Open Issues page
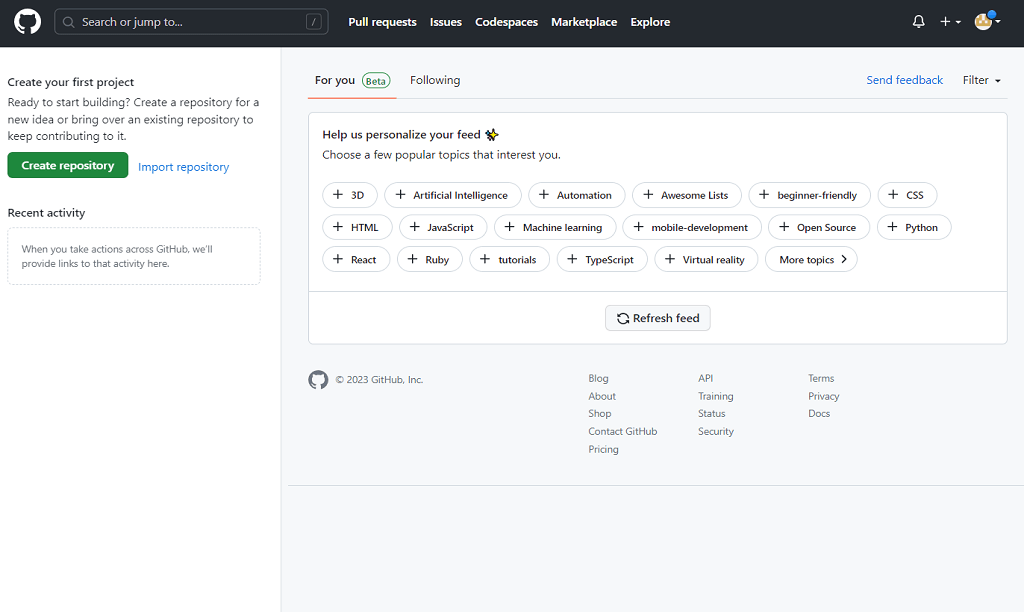The width and height of the screenshot is (1024, 612). [445, 22]
